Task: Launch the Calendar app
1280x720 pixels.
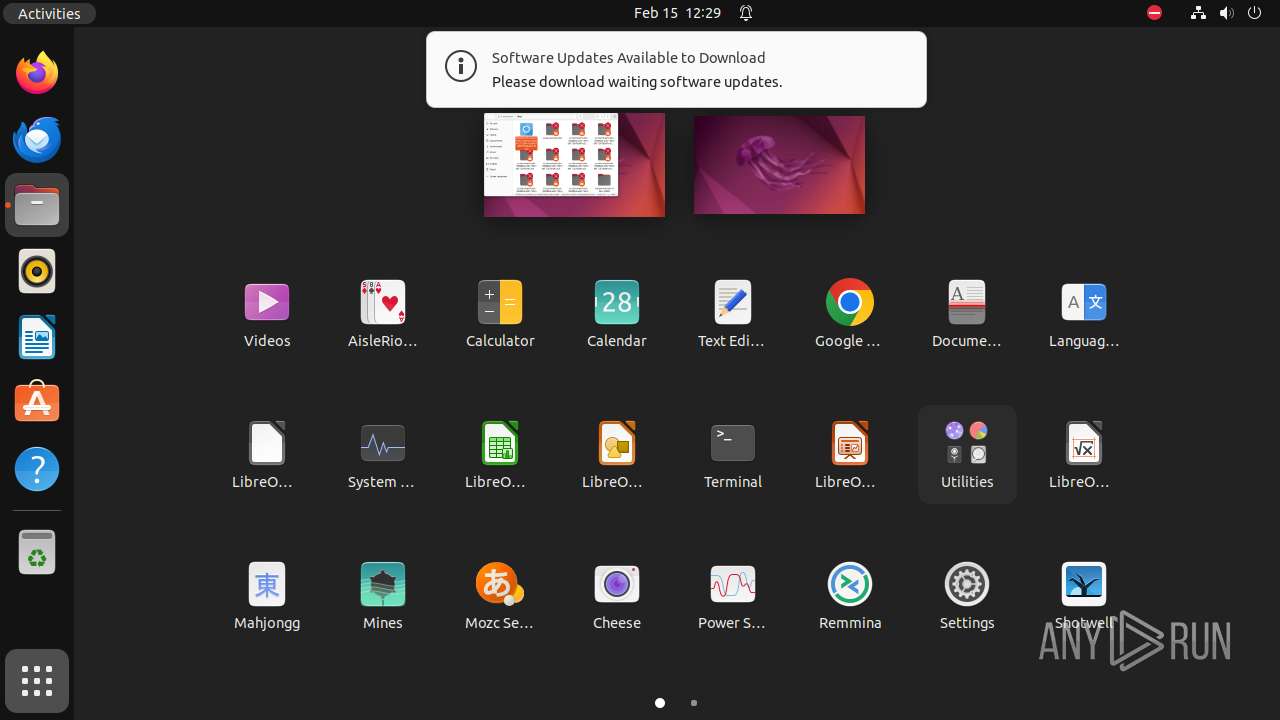Action: point(617,314)
